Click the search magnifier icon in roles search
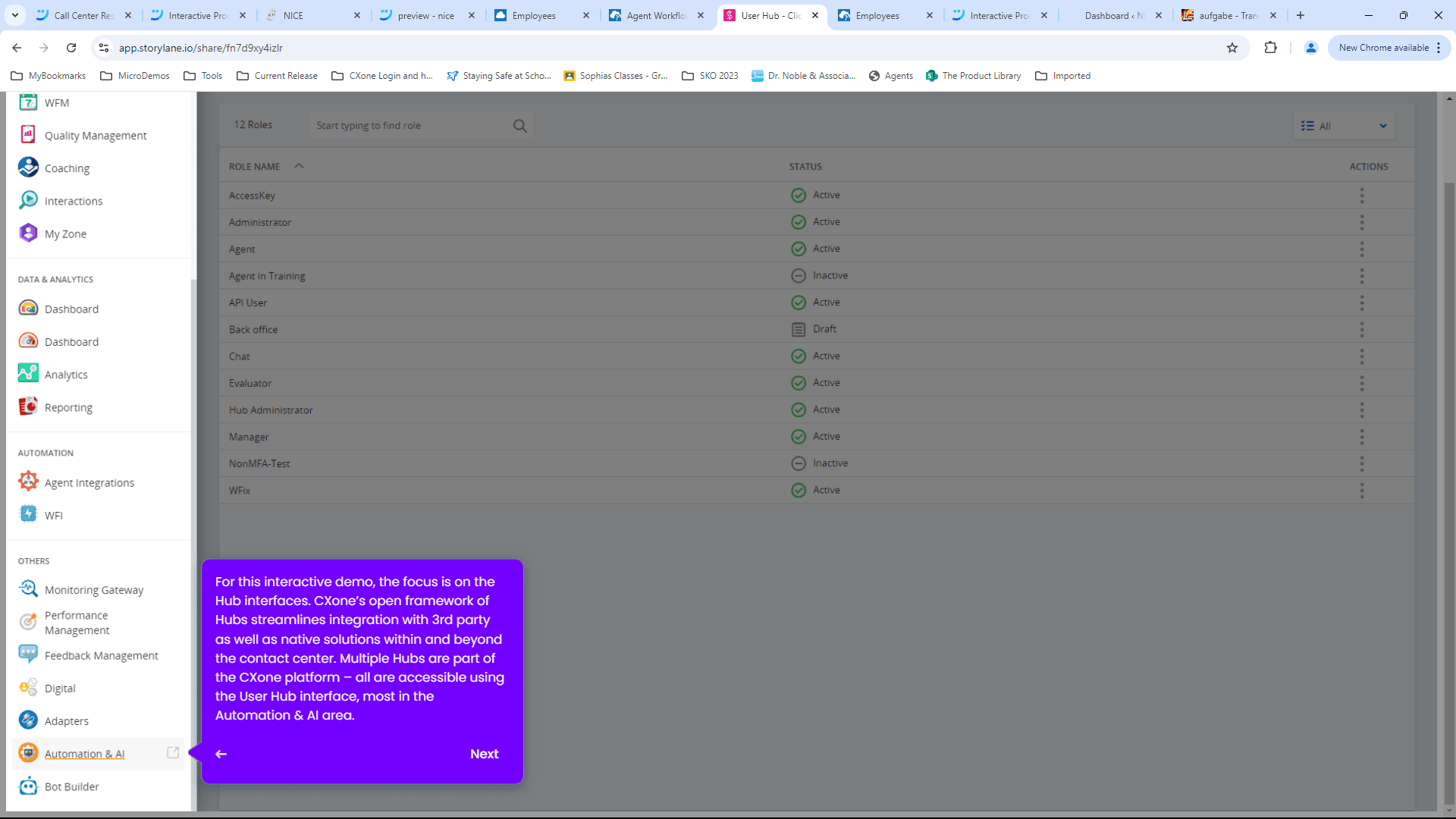Screen dimensions: 1456x819 coord(519,126)
